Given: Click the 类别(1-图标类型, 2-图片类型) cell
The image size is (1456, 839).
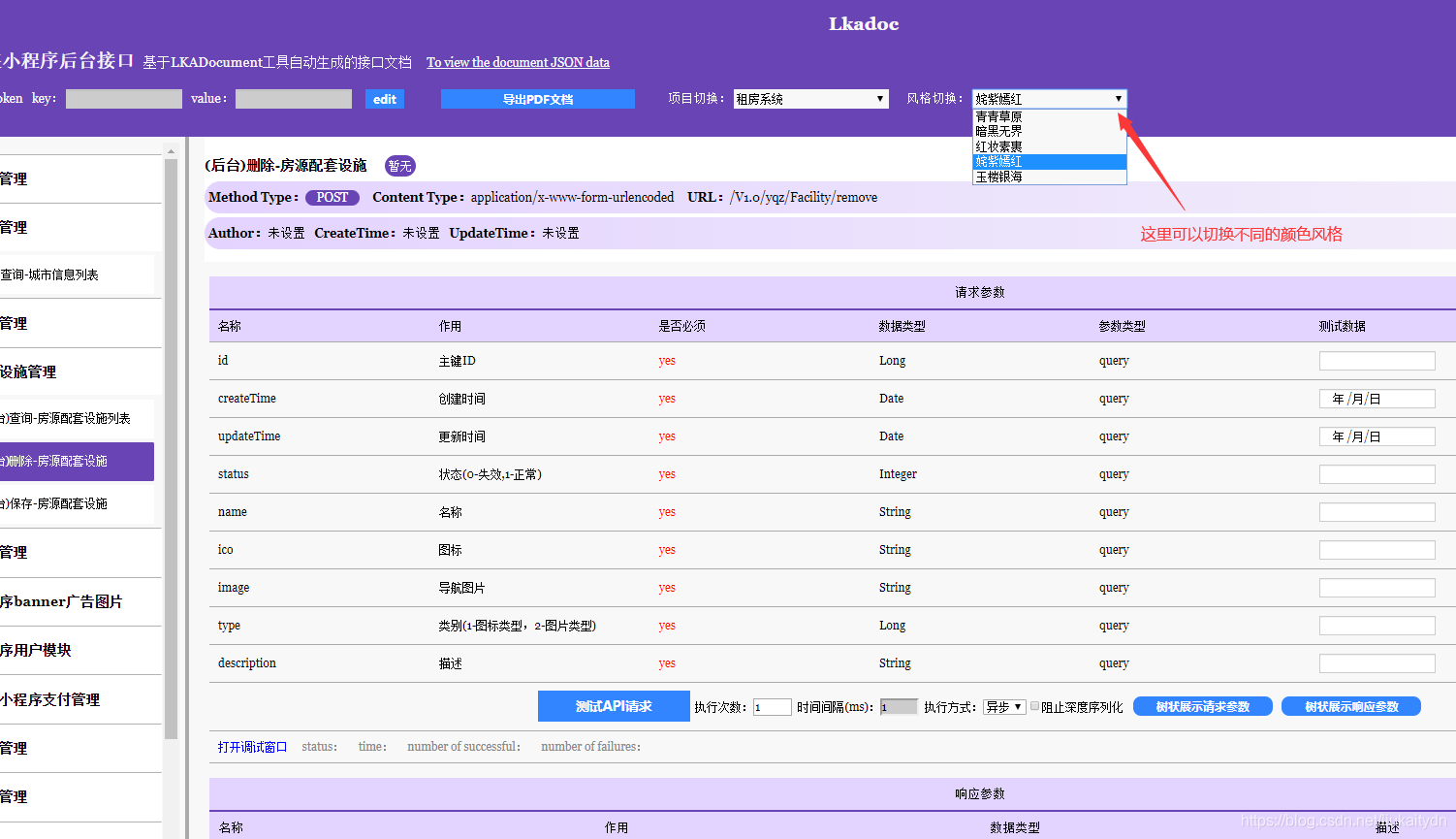Looking at the screenshot, I should pyautogui.click(x=517, y=626).
